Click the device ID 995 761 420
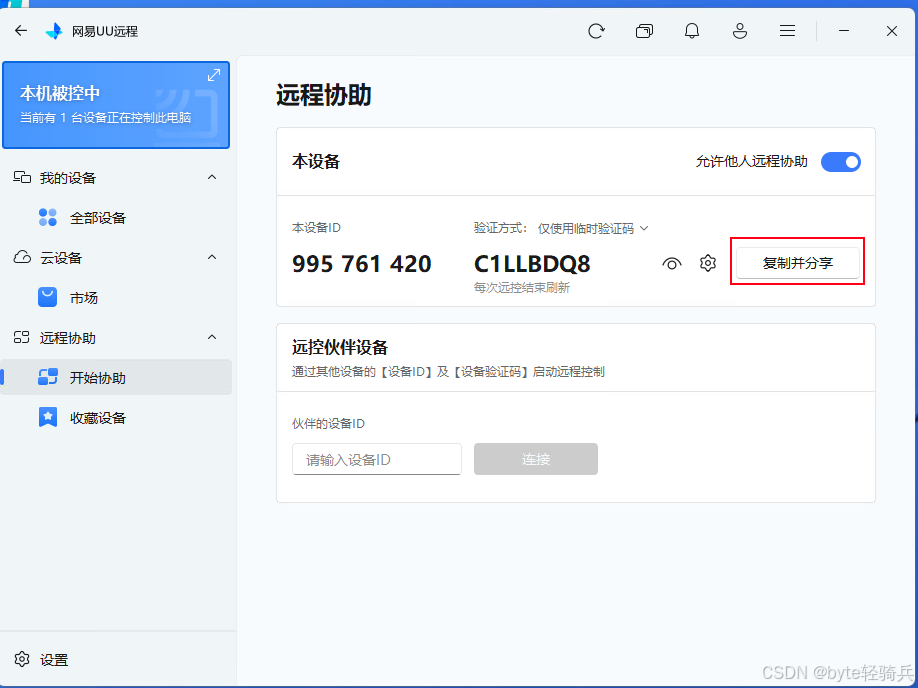This screenshot has height=688, width=918. pos(362,264)
